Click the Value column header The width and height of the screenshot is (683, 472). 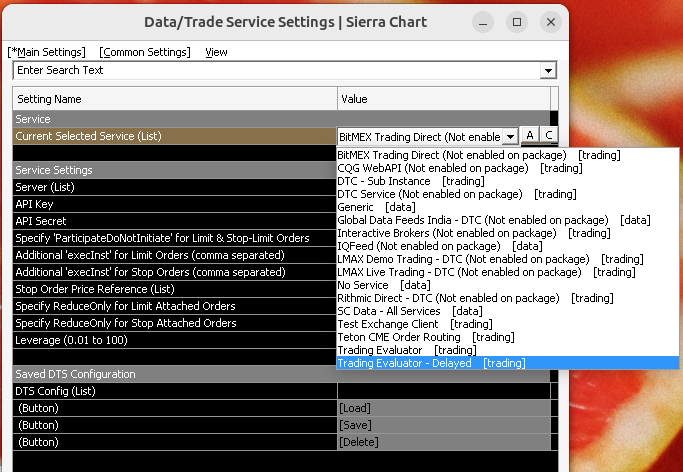point(444,99)
